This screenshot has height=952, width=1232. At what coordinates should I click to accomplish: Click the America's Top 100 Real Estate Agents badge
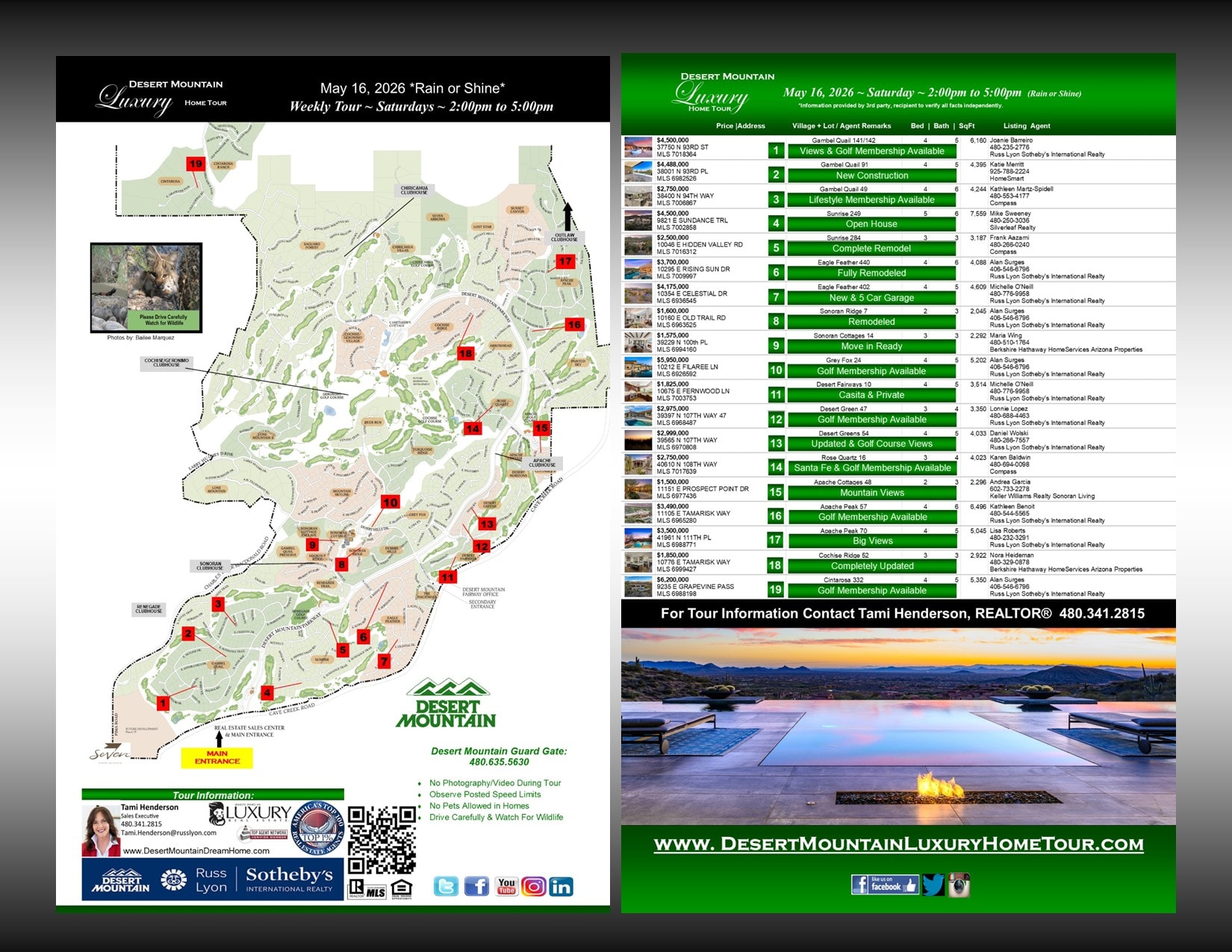317,829
